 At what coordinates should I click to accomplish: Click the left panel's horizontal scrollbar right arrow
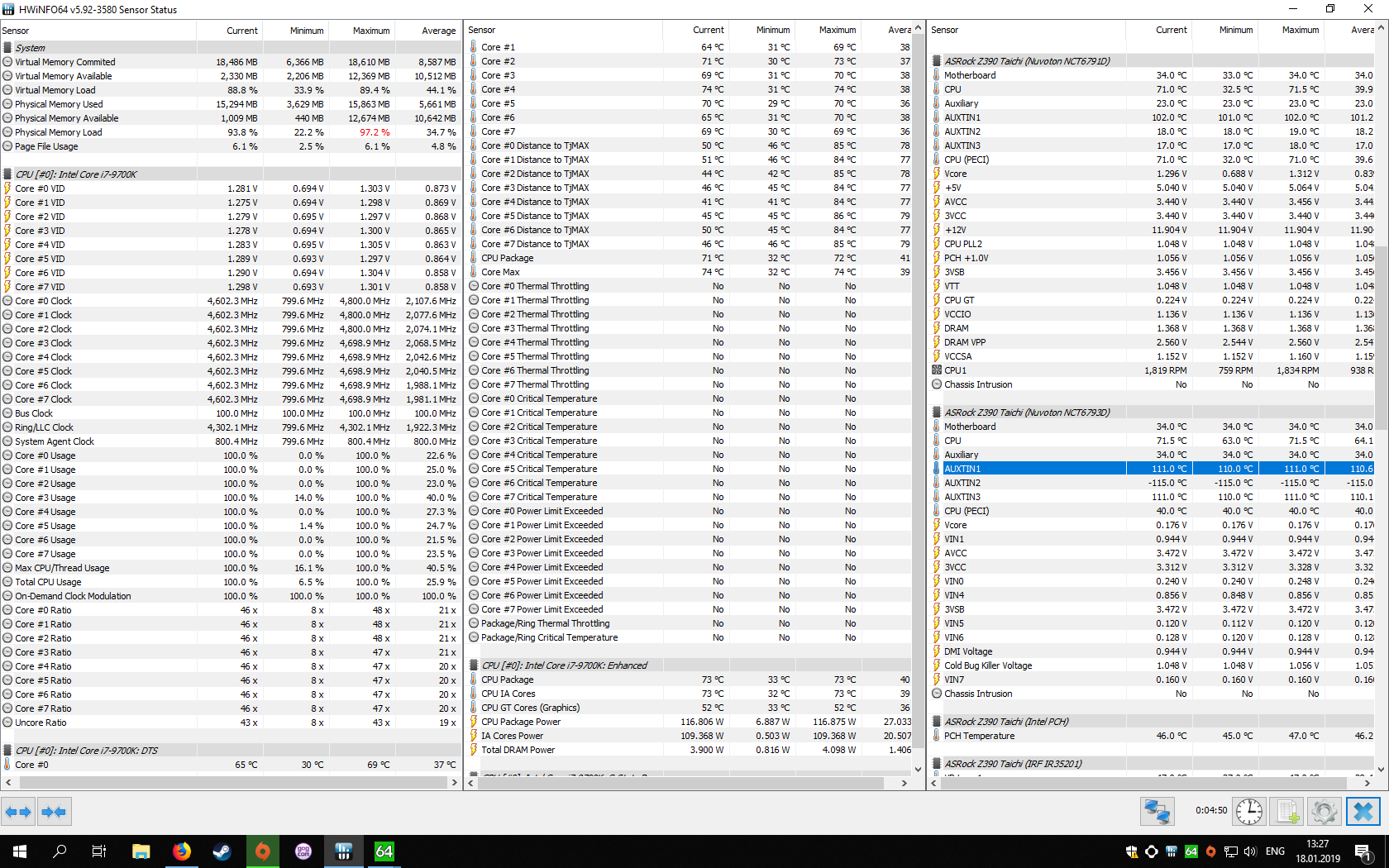[454, 782]
